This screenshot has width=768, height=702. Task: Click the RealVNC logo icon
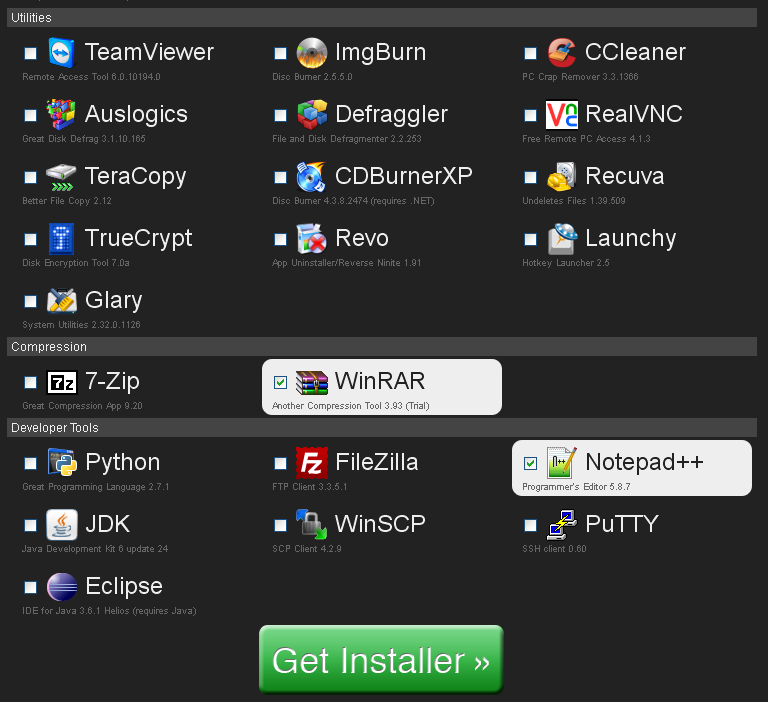(x=562, y=115)
